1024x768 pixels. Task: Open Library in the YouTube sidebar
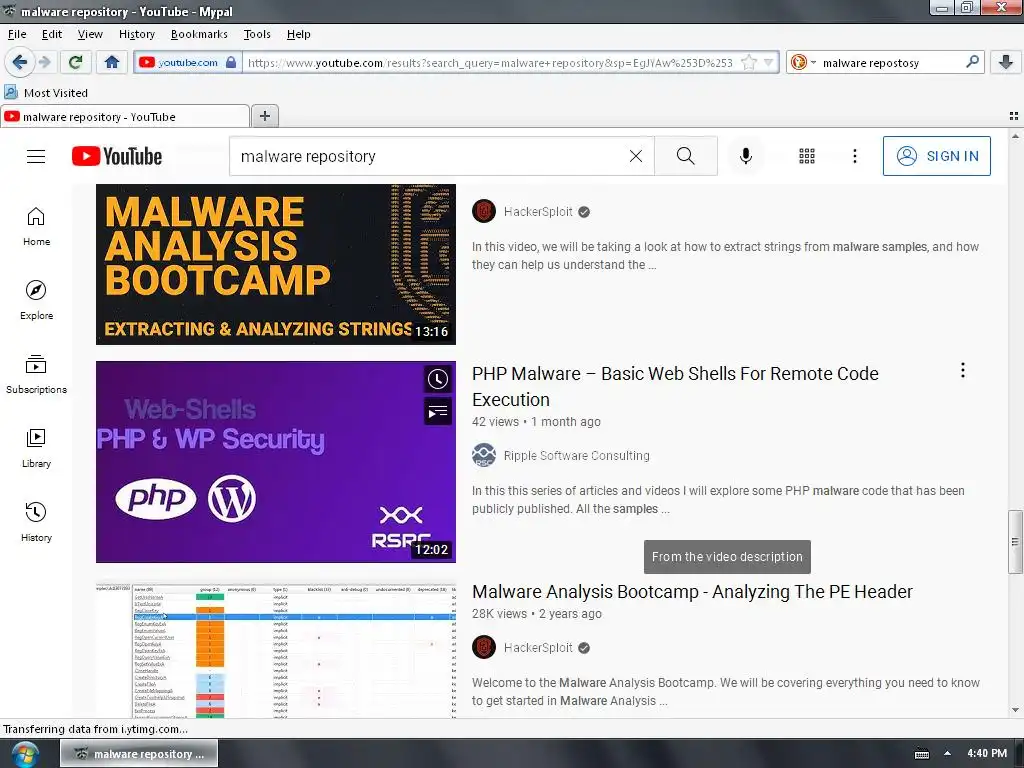tap(37, 448)
